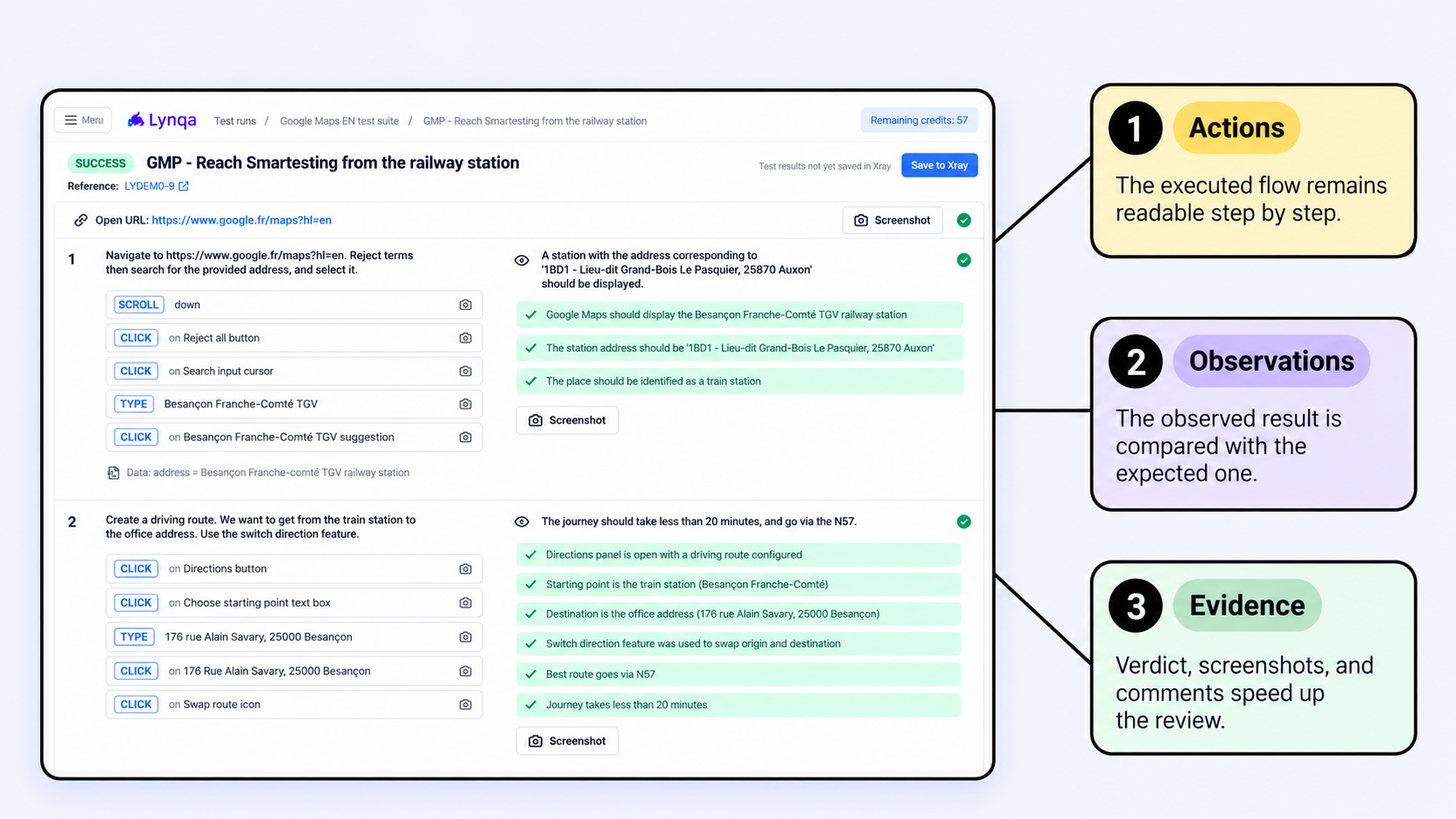Click Screenshot button in Open URL row
The height and width of the screenshot is (819, 1456).
click(893, 220)
